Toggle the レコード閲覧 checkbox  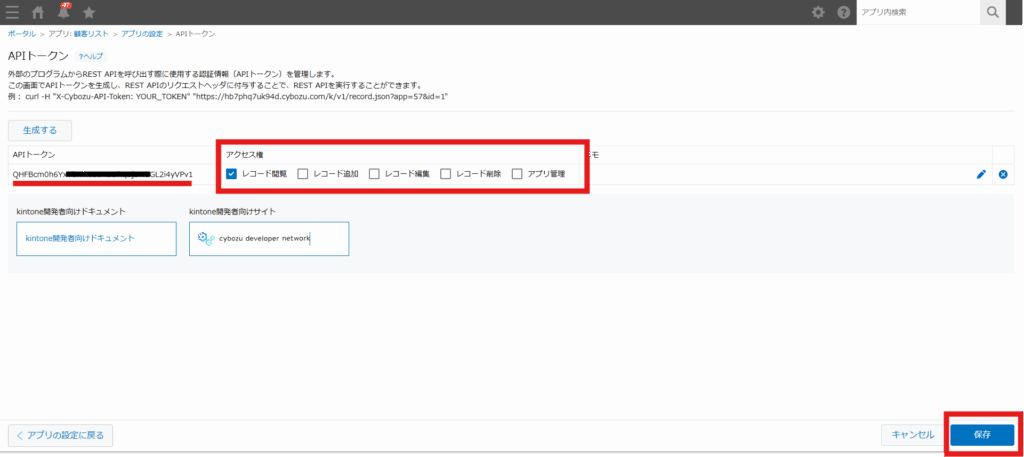[231, 174]
